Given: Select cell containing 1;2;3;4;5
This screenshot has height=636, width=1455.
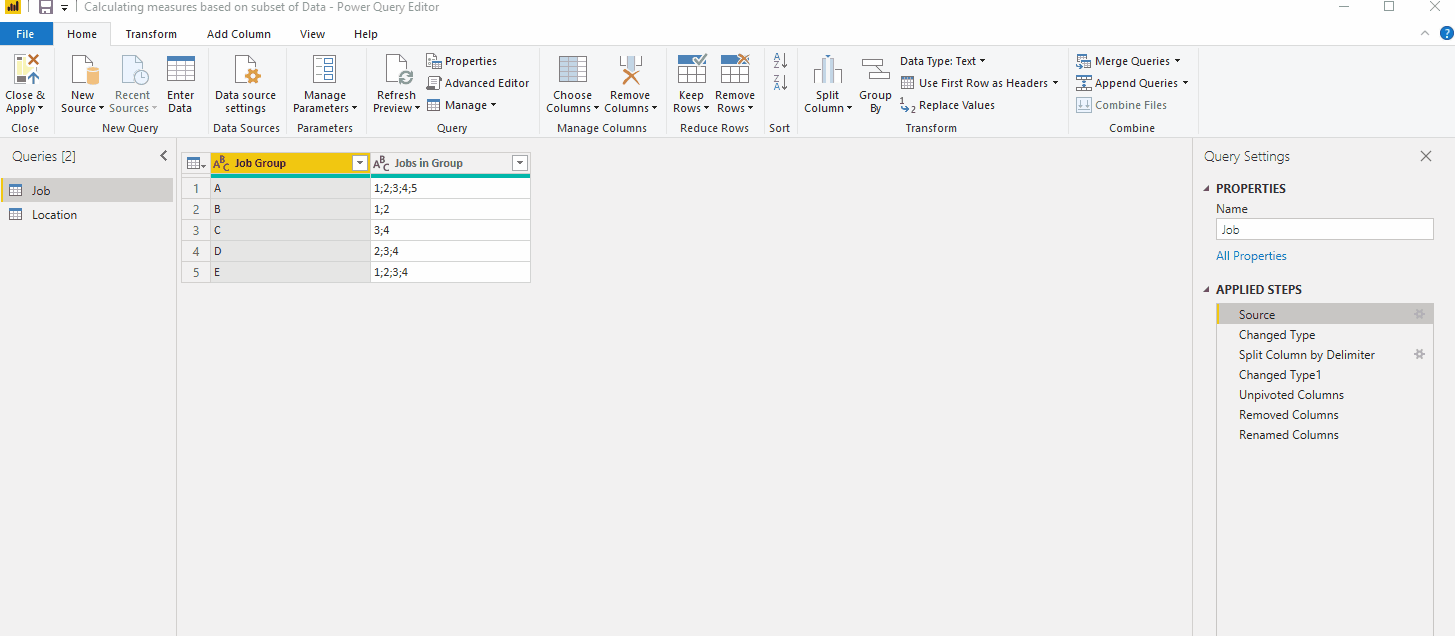Looking at the screenshot, I should pos(450,188).
